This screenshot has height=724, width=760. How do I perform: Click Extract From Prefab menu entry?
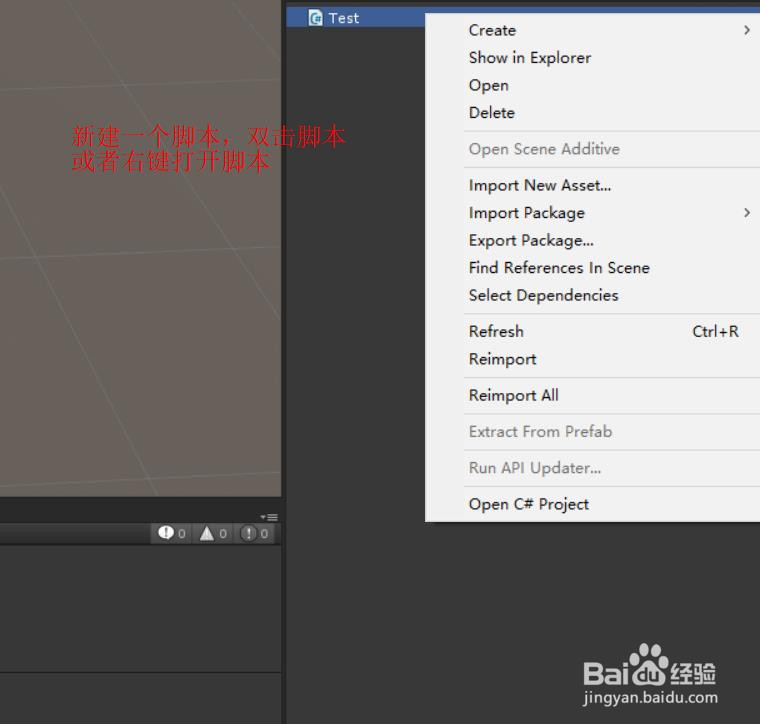click(592, 432)
